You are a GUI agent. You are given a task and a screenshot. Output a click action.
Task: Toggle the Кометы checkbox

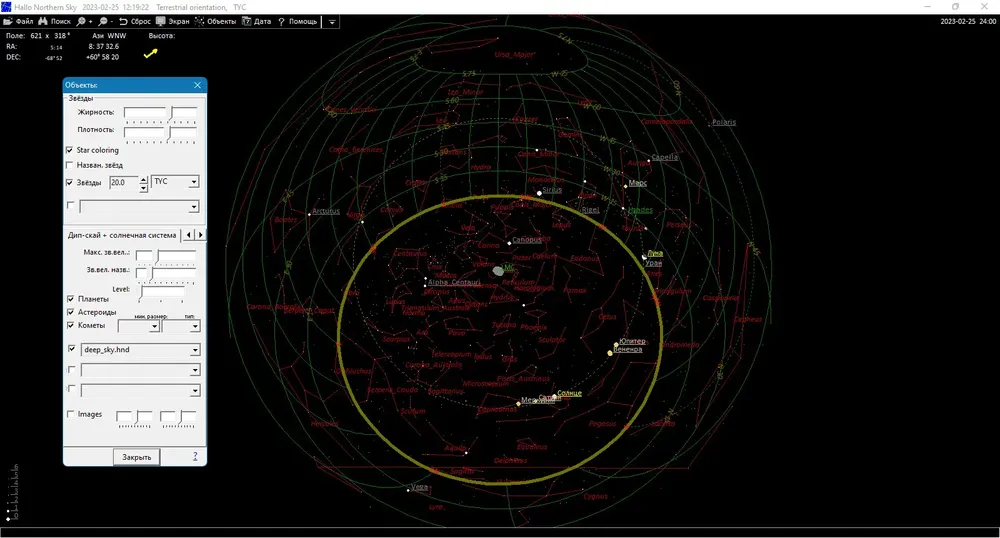[71, 325]
